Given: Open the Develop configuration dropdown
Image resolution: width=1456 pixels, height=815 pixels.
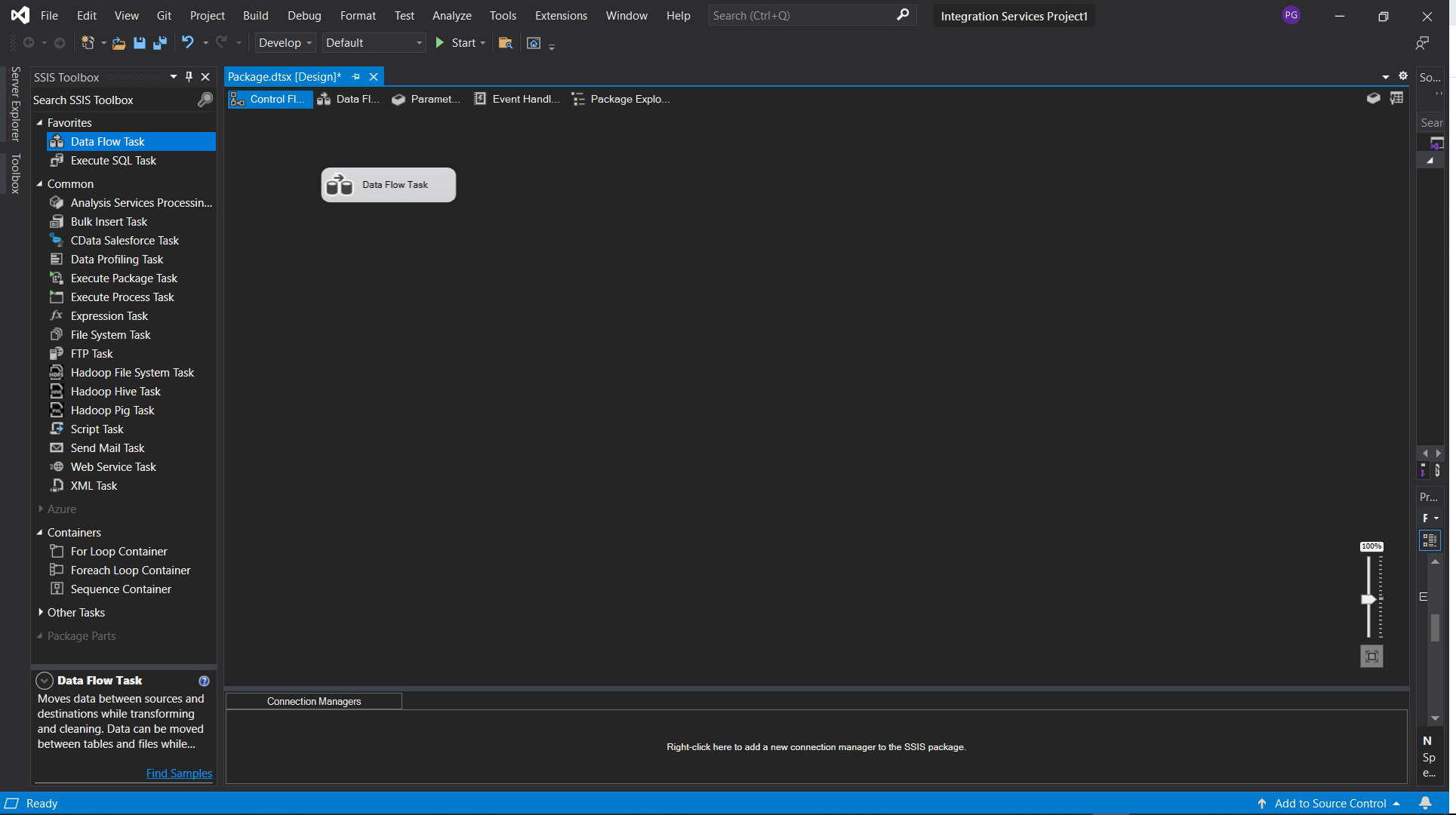Looking at the screenshot, I should coord(285,43).
